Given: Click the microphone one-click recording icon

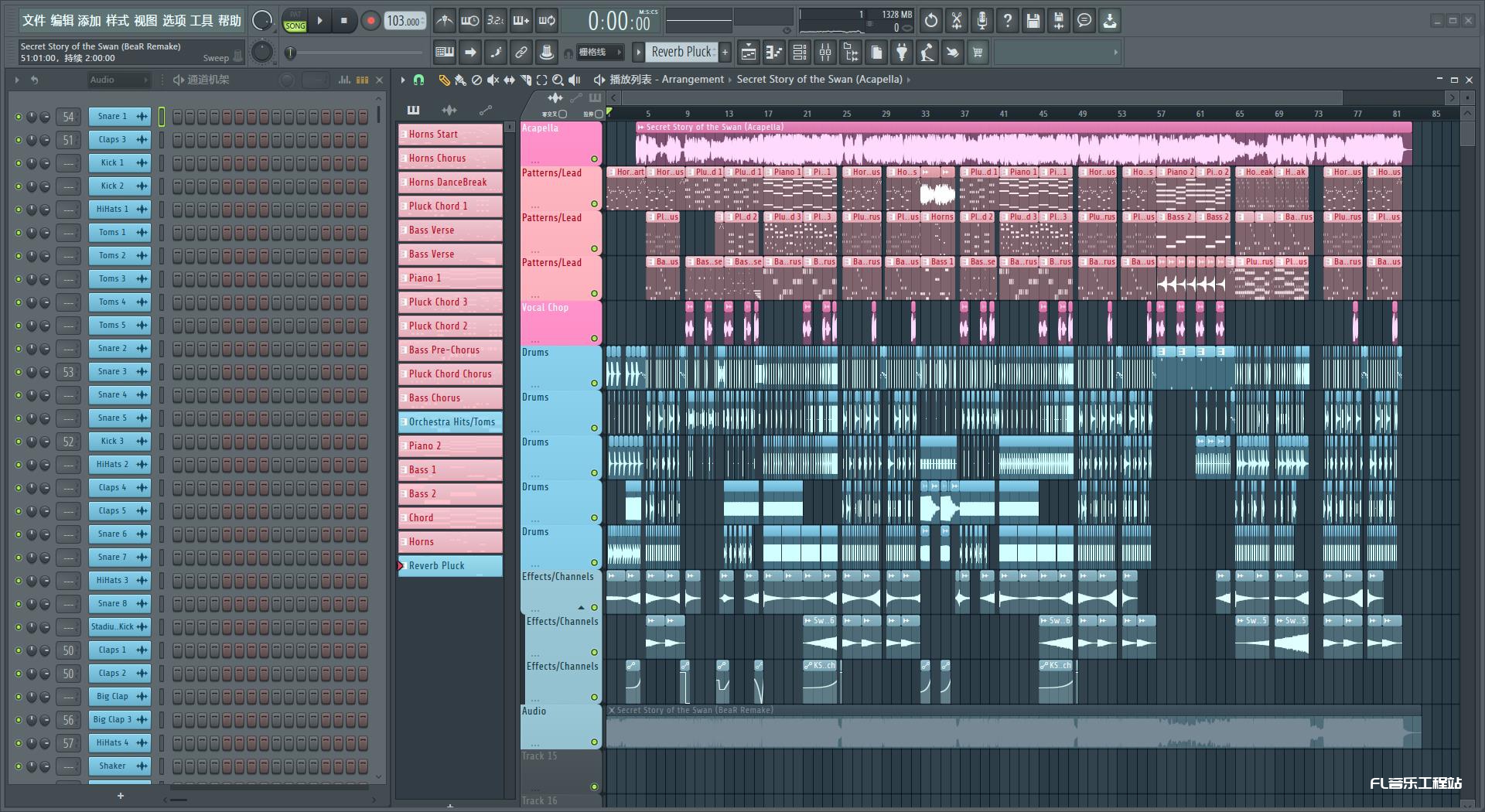Looking at the screenshot, I should [x=982, y=21].
